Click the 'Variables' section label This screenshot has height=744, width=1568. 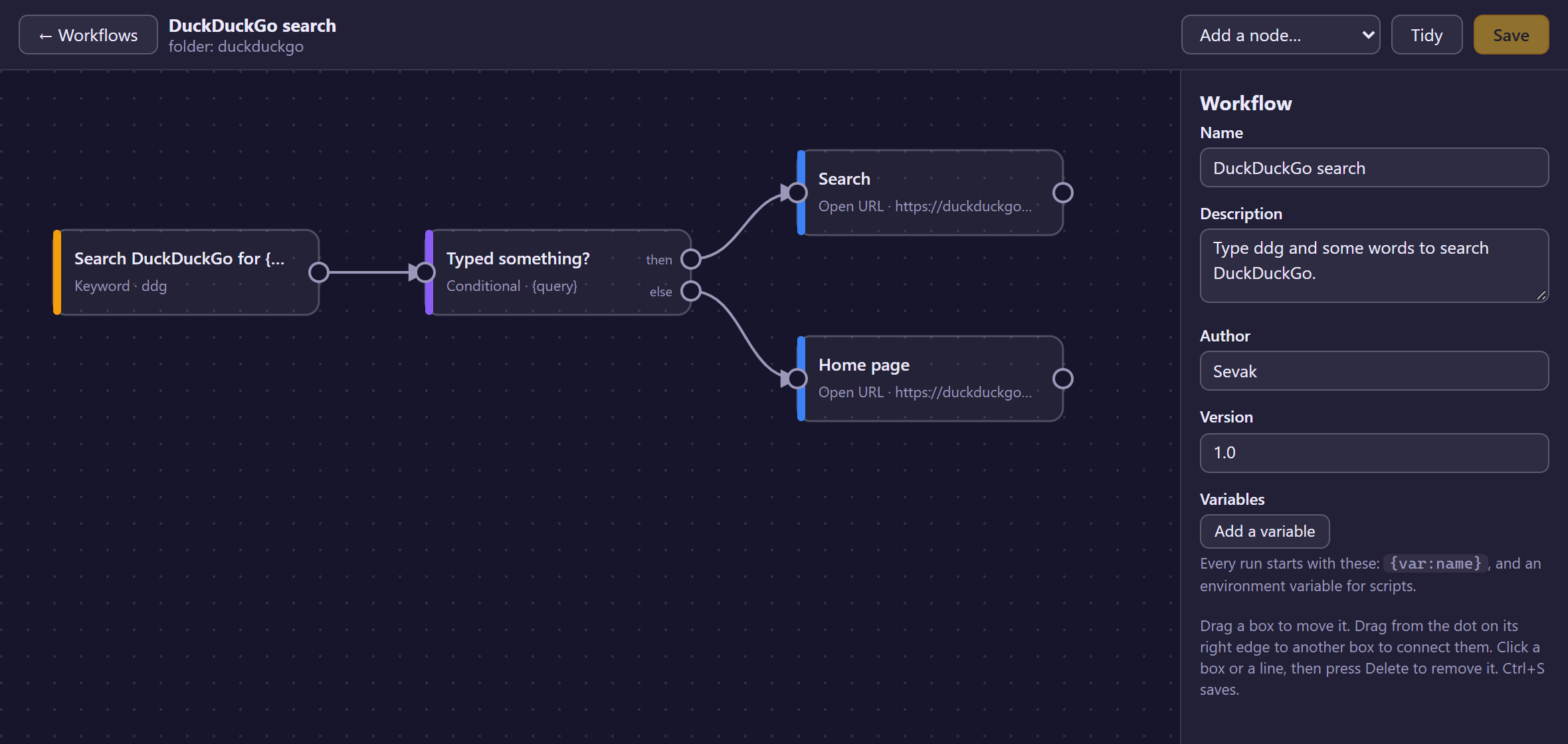point(1232,500)
